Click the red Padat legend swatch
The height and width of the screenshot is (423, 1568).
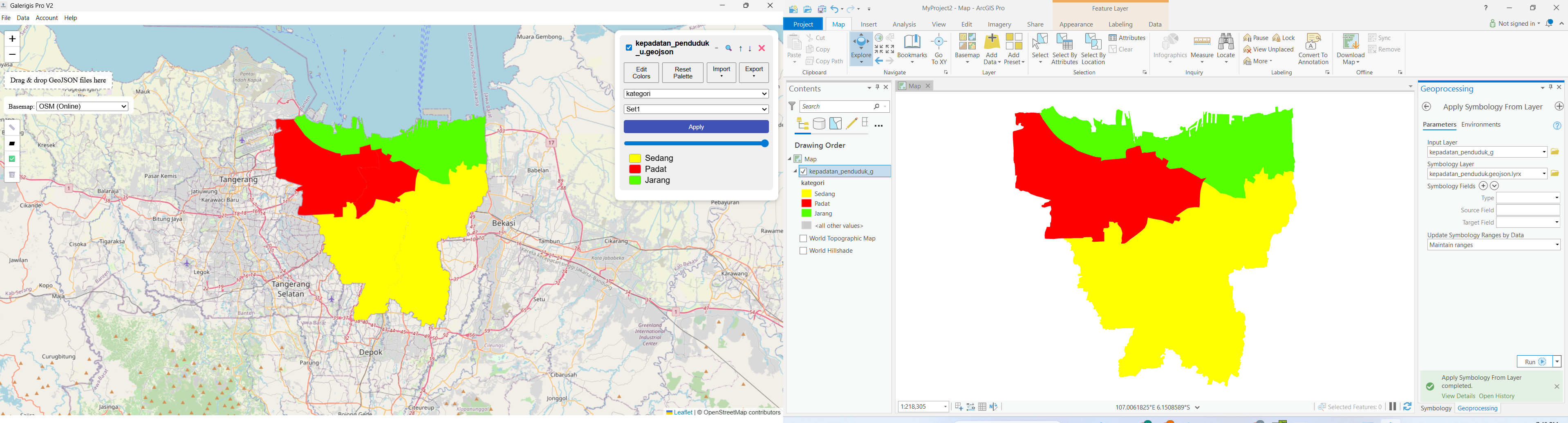(635, 169)
